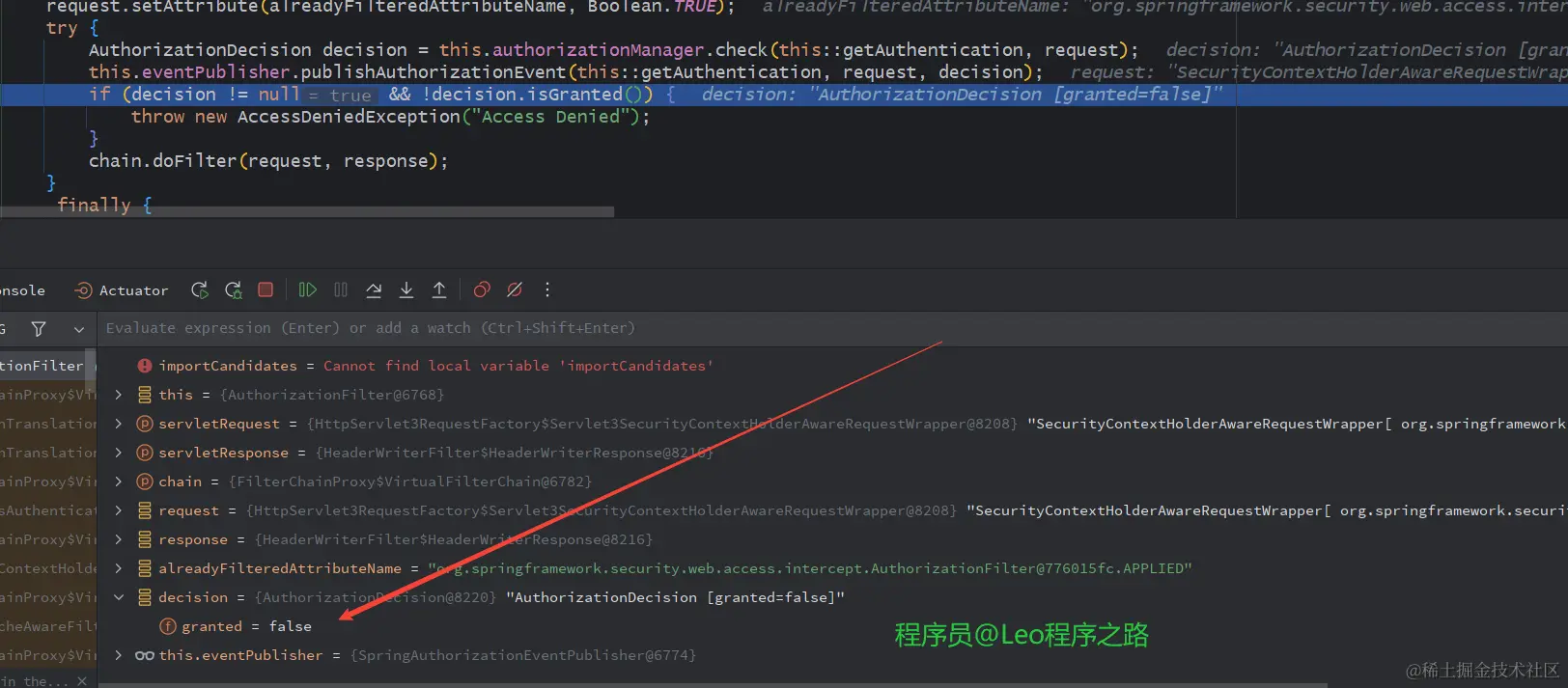Click the Evaluate expression input field
Viewport: 1568px width, 688px height.
(x=830, y=328)
